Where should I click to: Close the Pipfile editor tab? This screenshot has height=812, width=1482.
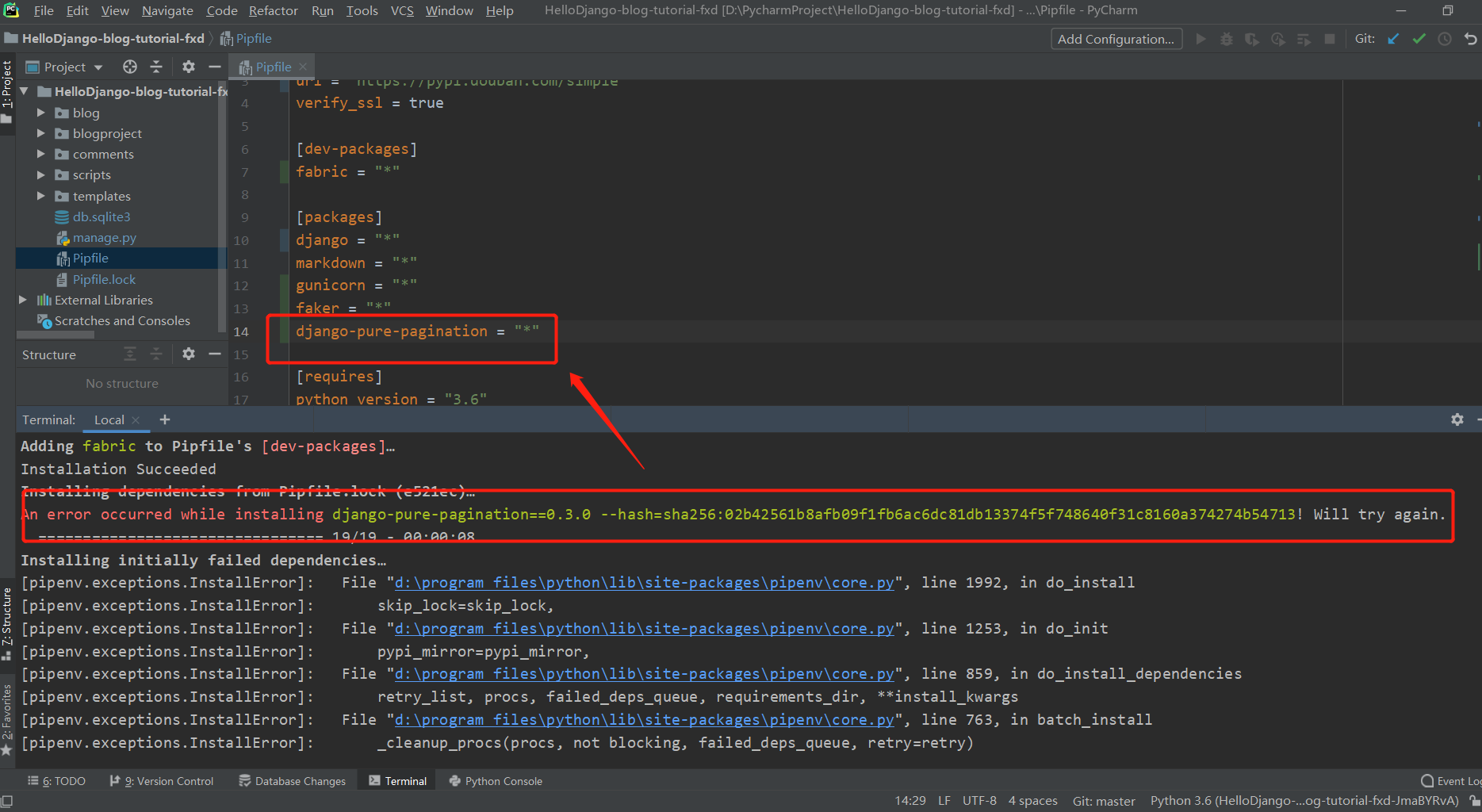click(303, 67)
